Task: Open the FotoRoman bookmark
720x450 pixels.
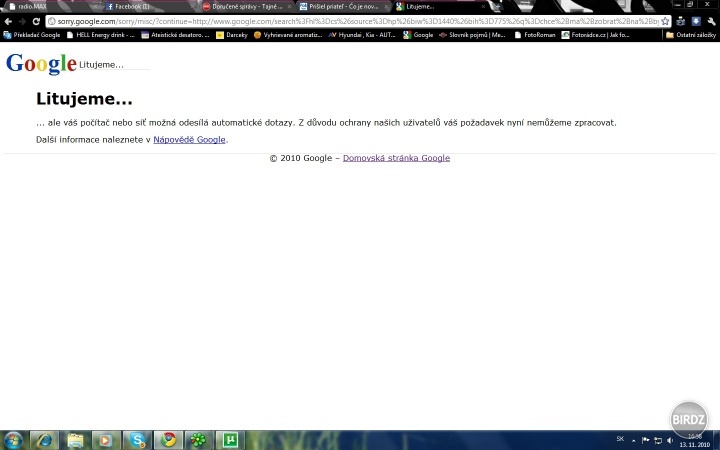Action: pos(535,35)
